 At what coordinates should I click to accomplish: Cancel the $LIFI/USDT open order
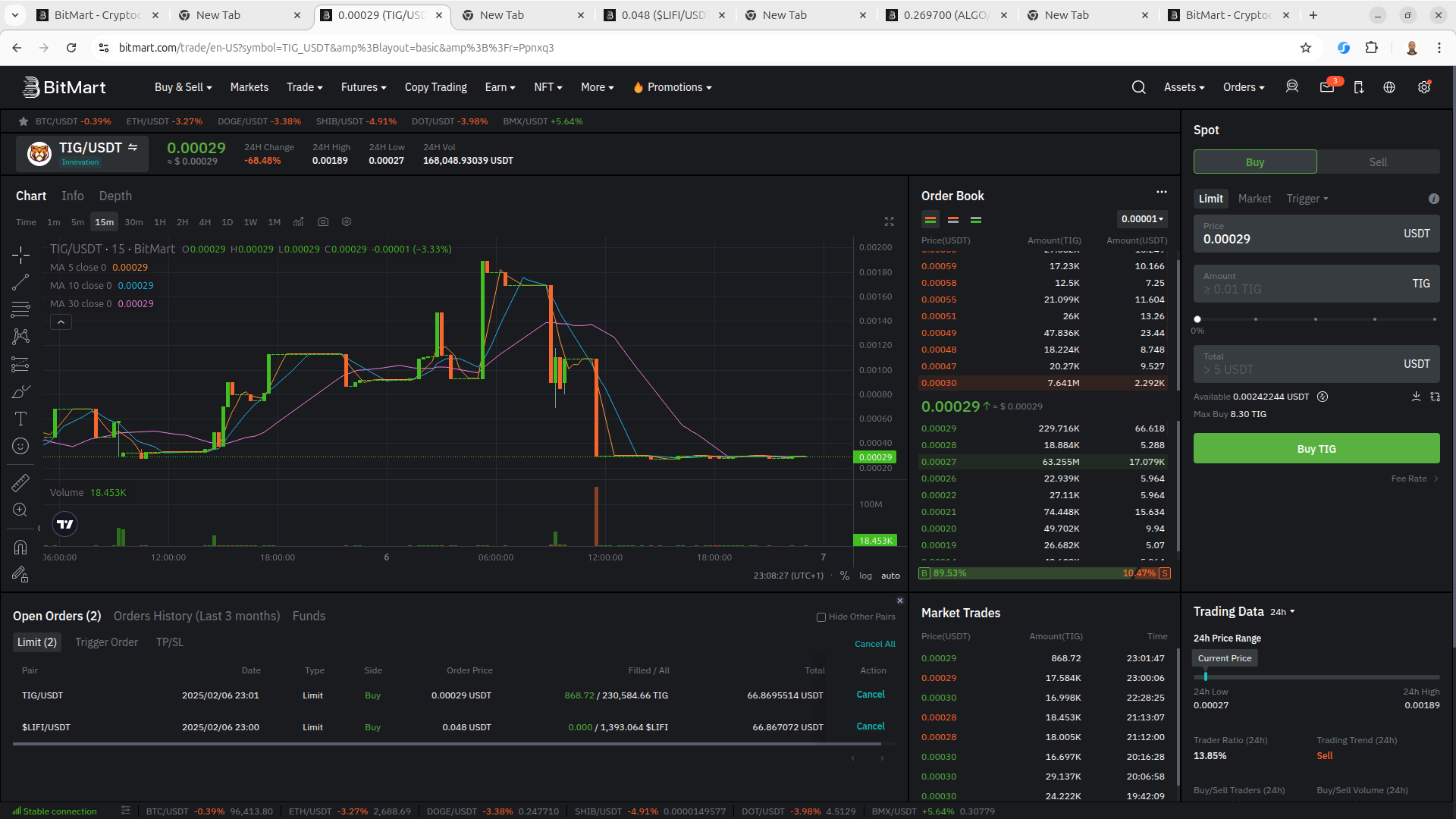[x=871, y=726]
